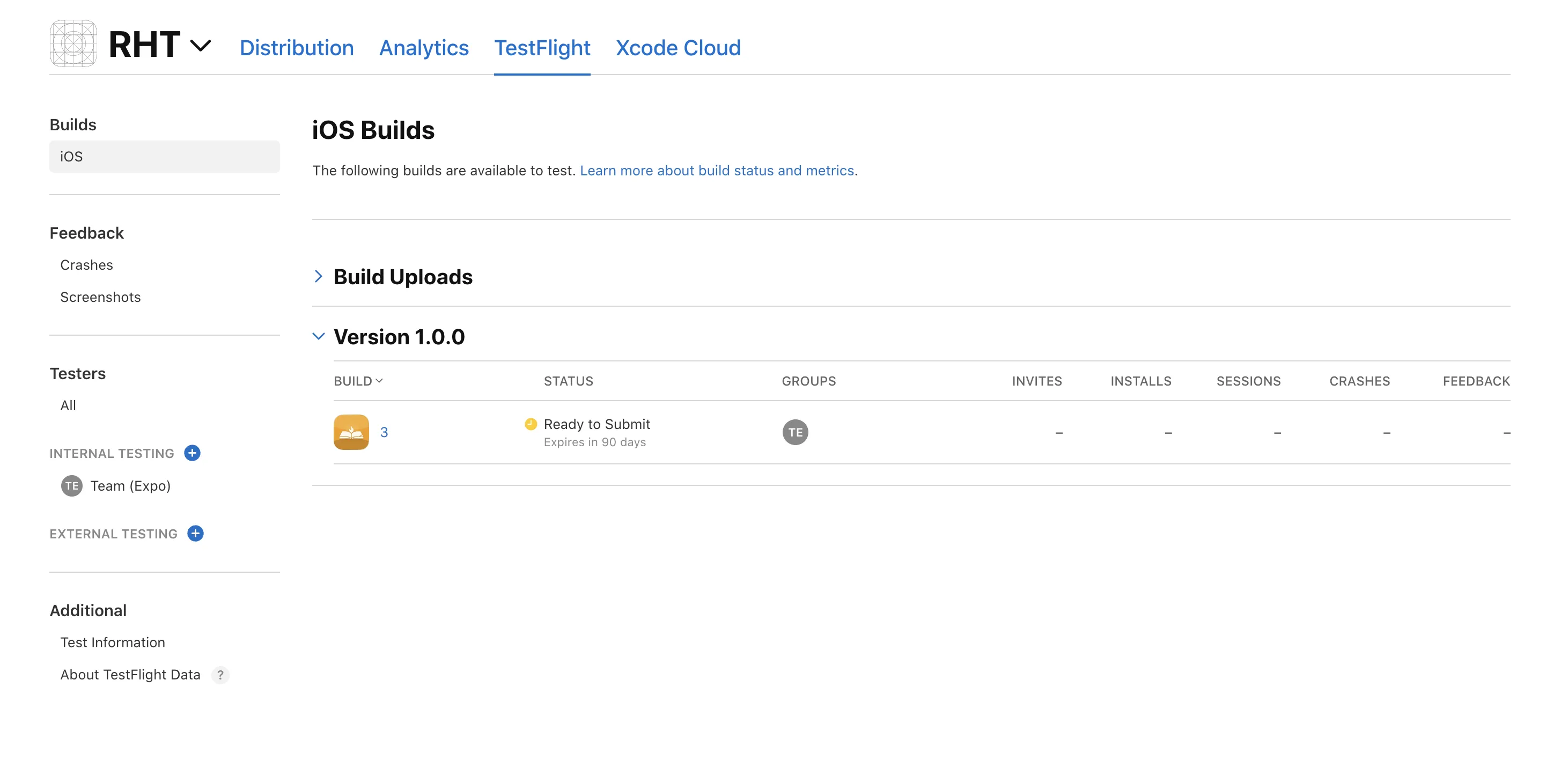Select Test Information in sidebar
Image resolution: width=1561 pixels, height=784 pixels.
pos(113,642)
